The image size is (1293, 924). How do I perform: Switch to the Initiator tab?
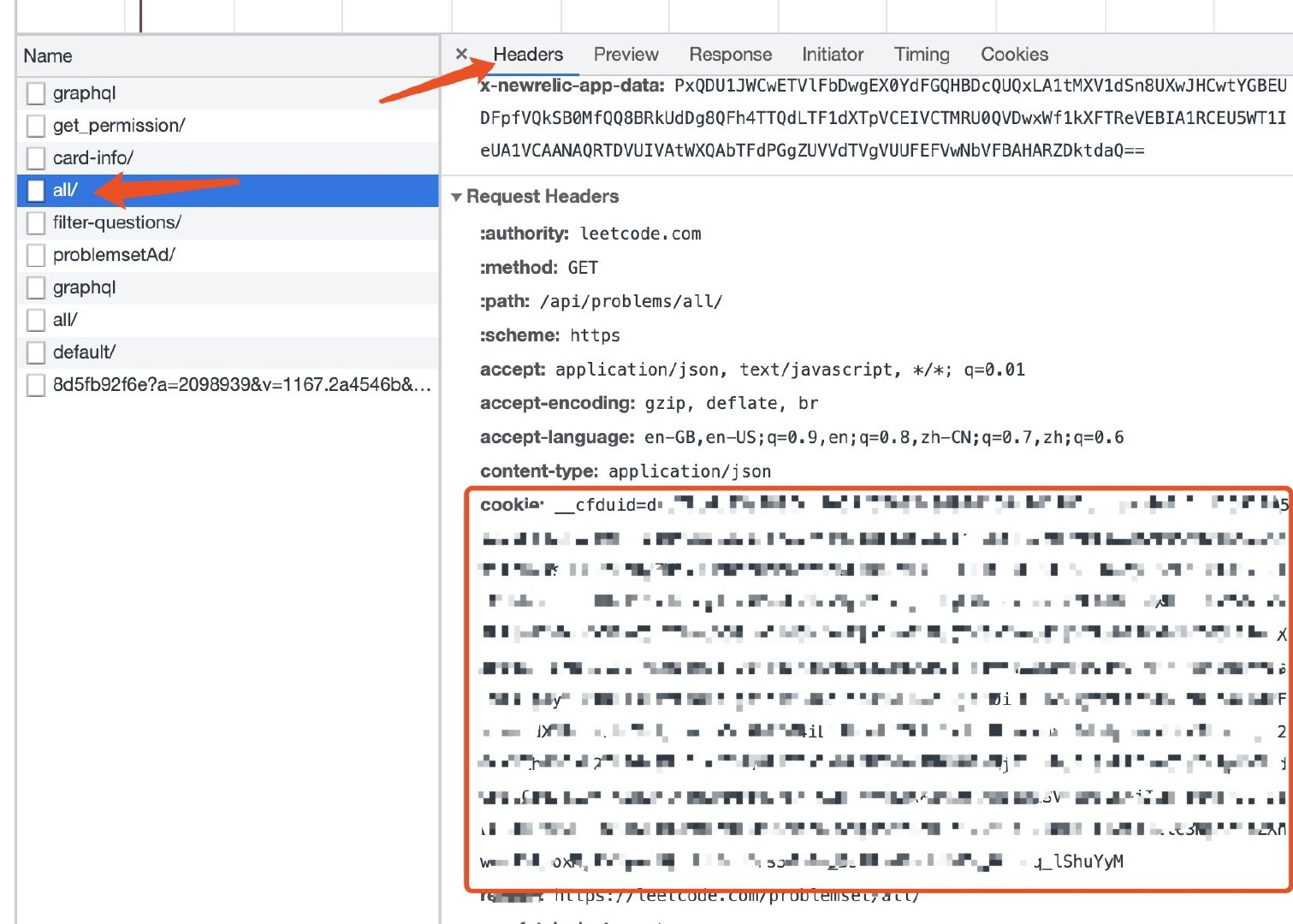(832, 54)
